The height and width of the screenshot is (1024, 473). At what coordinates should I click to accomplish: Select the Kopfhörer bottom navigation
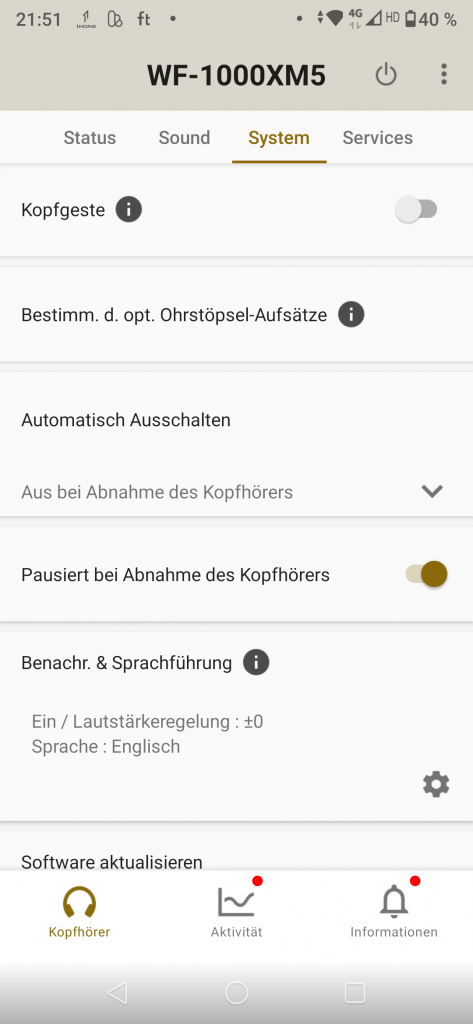pos(79,911)
